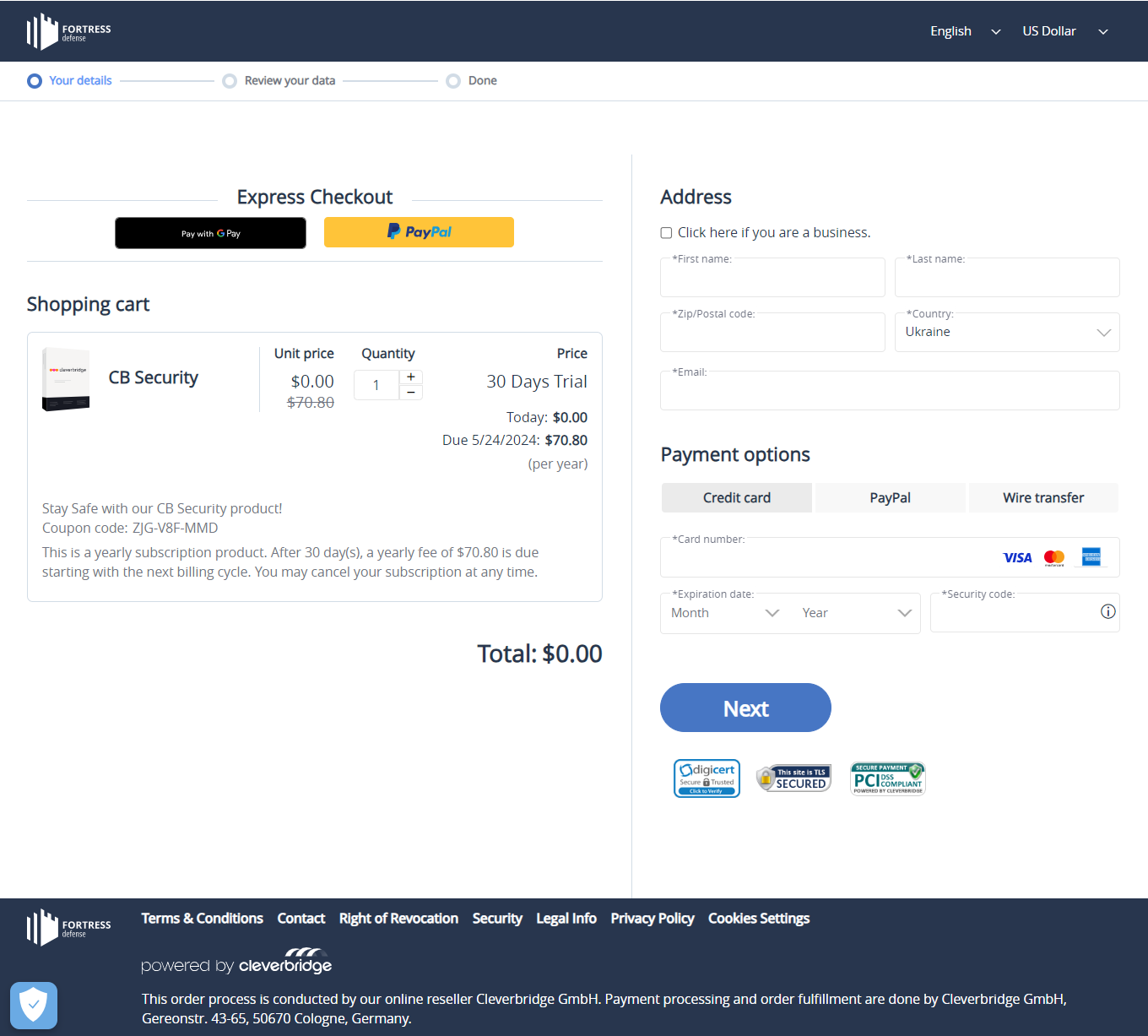Open the Contact footer link

tap(301, 919)
